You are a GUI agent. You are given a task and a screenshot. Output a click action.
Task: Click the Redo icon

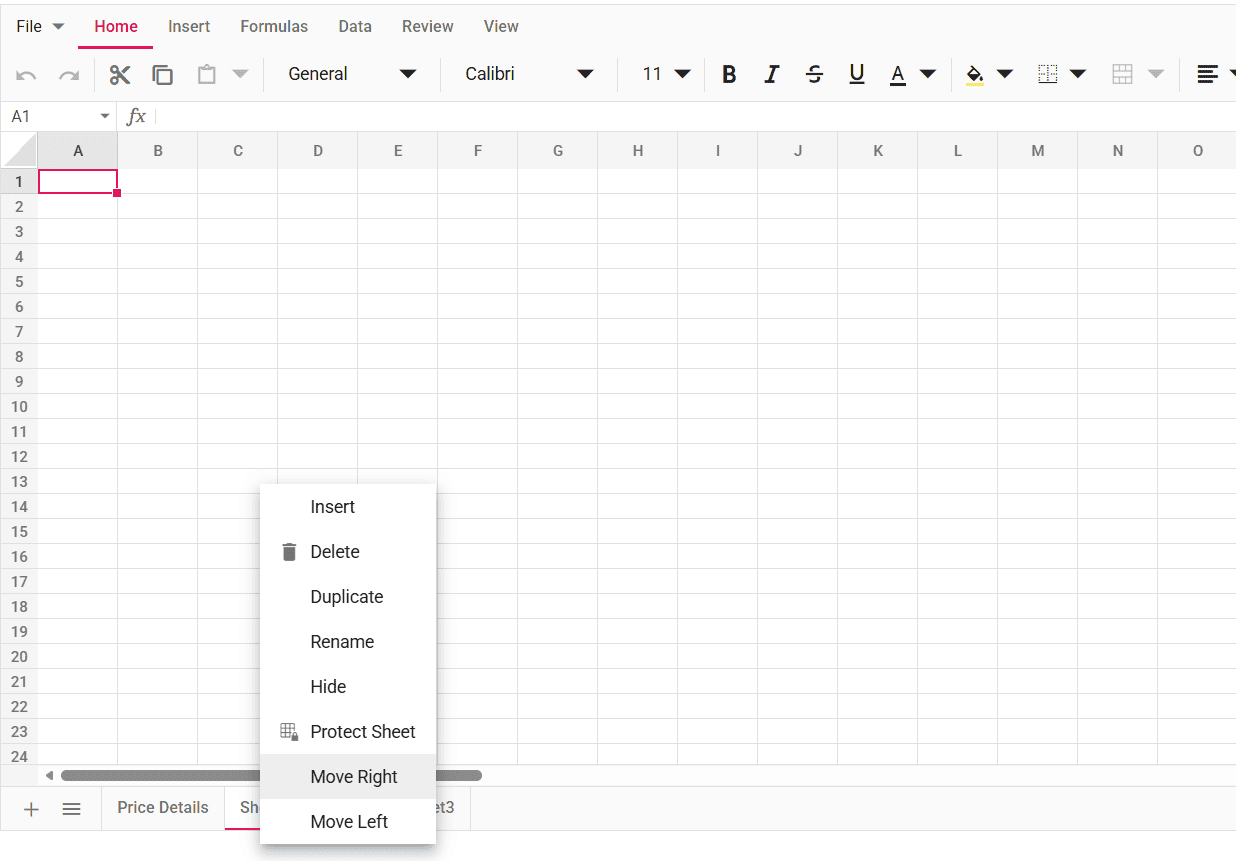tap(69, 75)
